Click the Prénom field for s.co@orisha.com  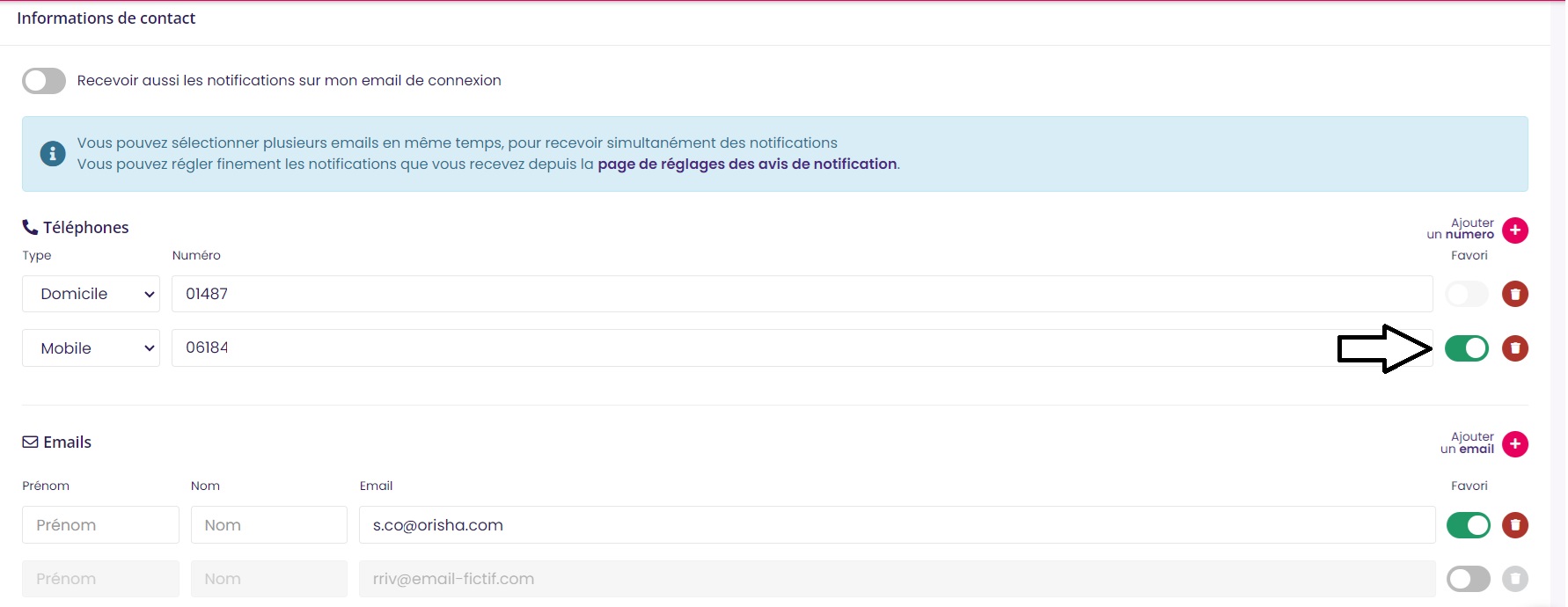click(100, 525)
